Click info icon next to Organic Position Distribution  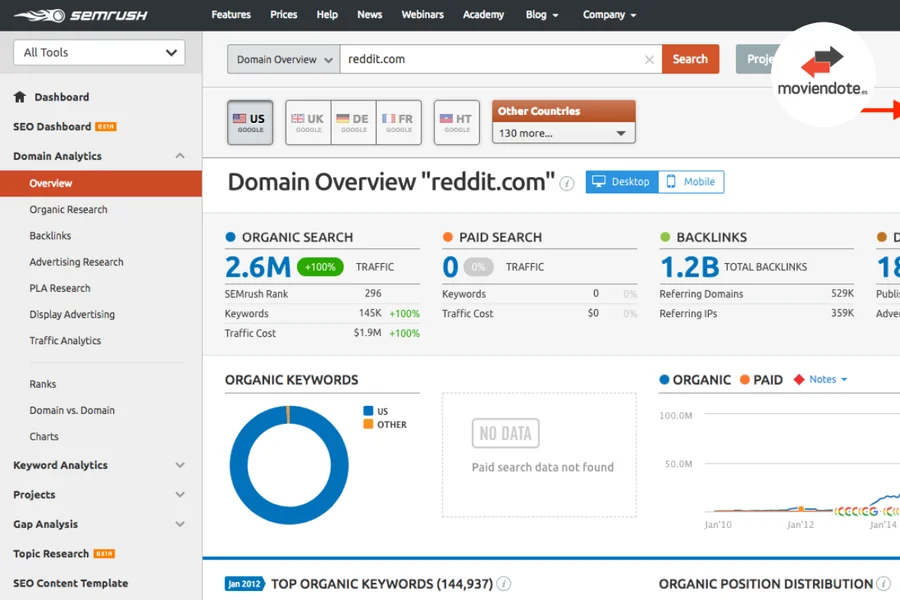(x=883, y=584)
